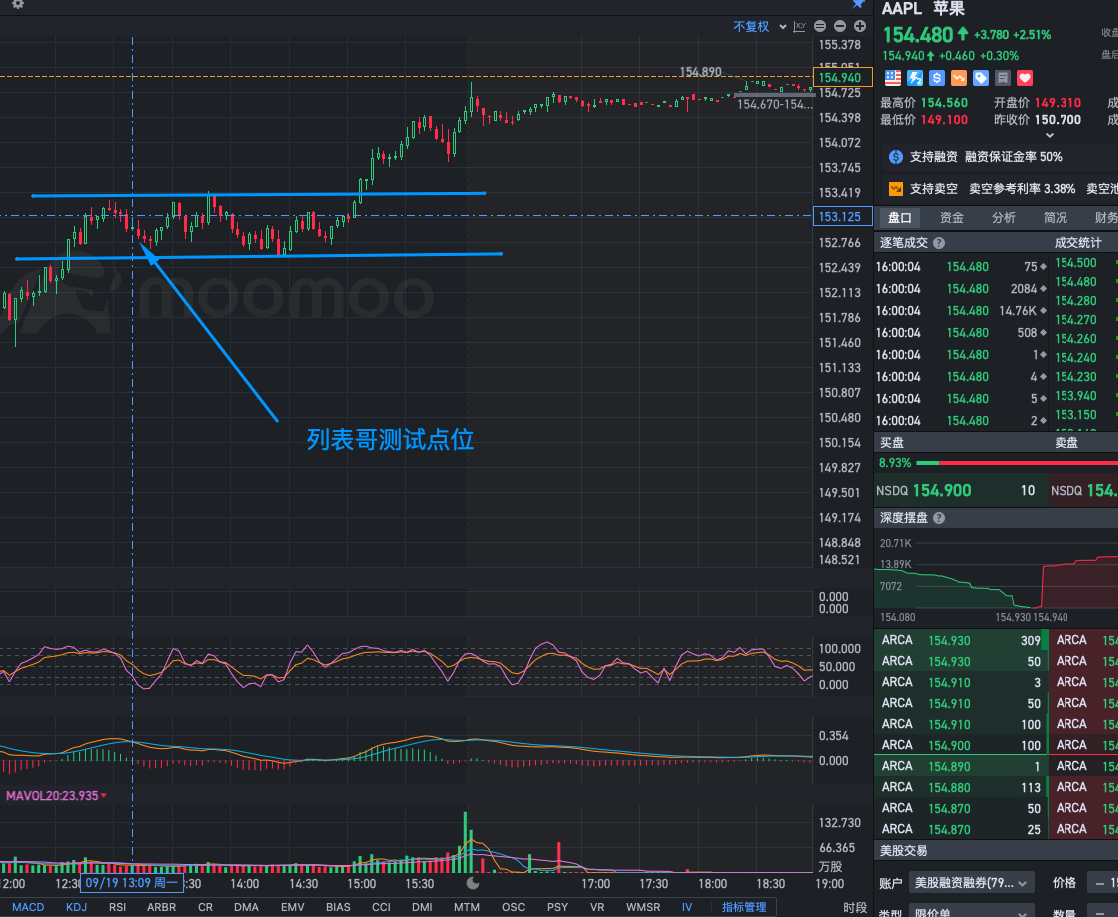
Task: Click the 154.500 row in 成交统计
Action: (x=1086, y=263)
